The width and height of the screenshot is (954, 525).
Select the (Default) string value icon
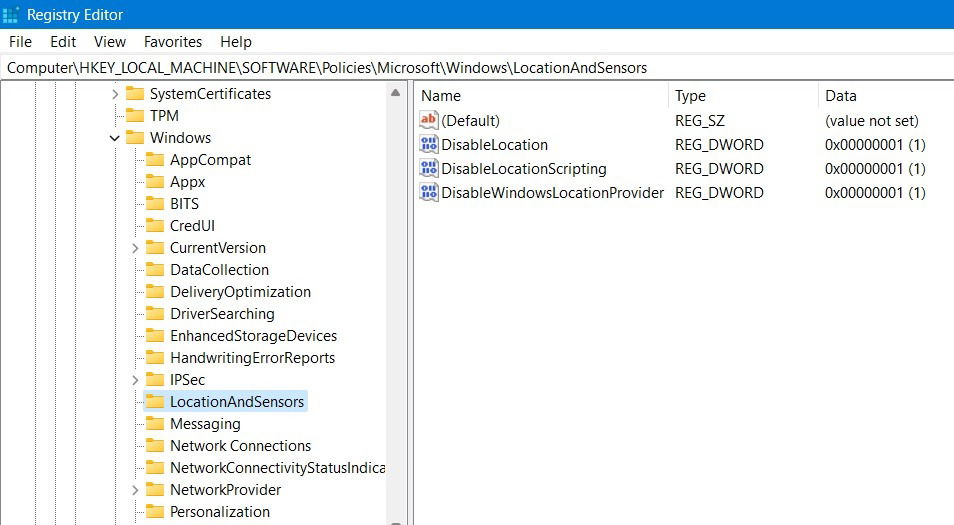(428, 120)
